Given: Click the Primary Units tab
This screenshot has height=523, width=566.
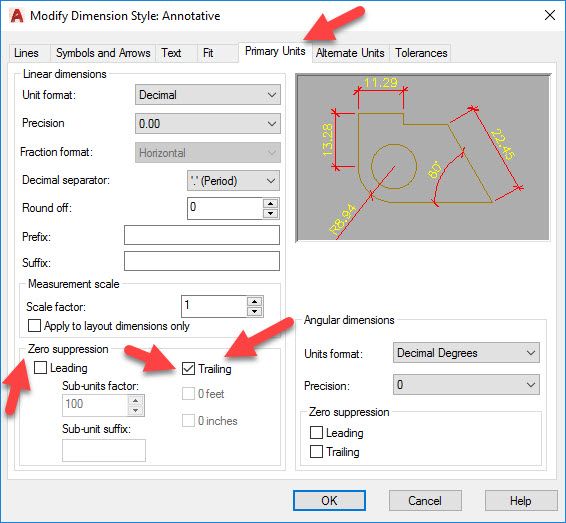Looking at the screenshot, I should tap(275, 52).
